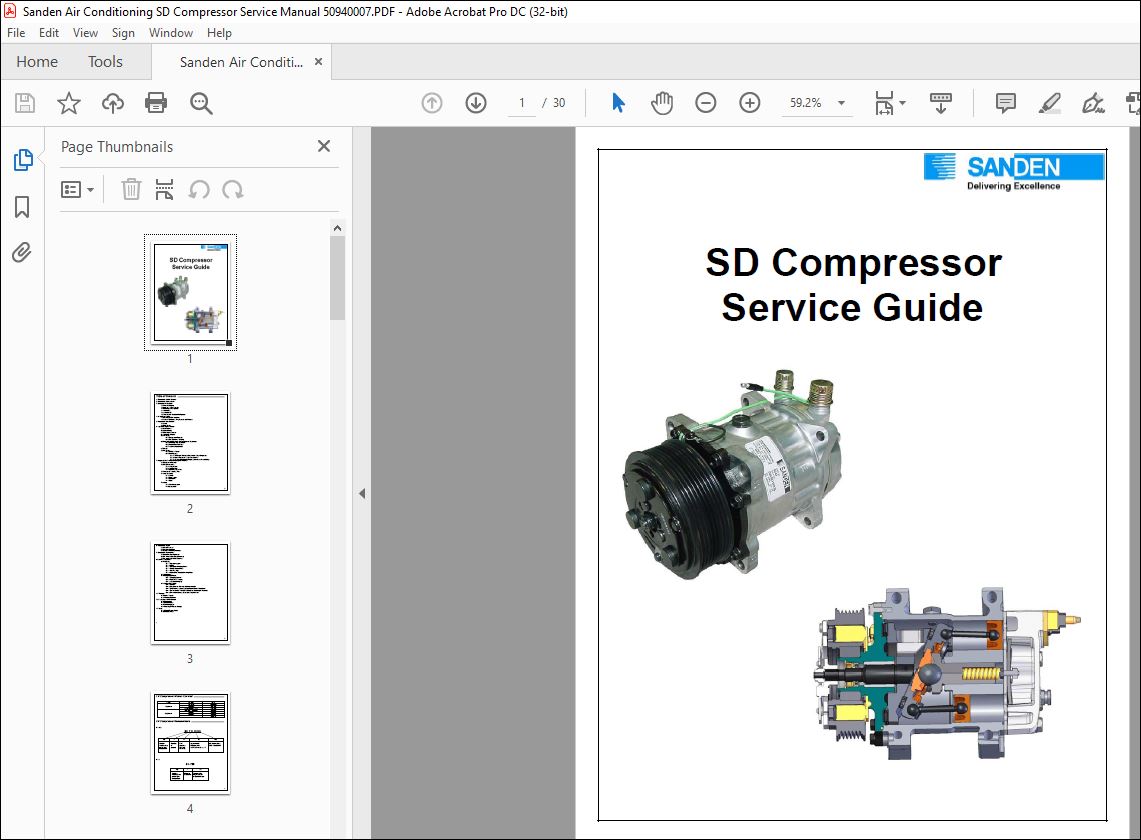The image size is (1141, 840).
Task: Go to previous page arrow icon
Action: tap(432, 103)
